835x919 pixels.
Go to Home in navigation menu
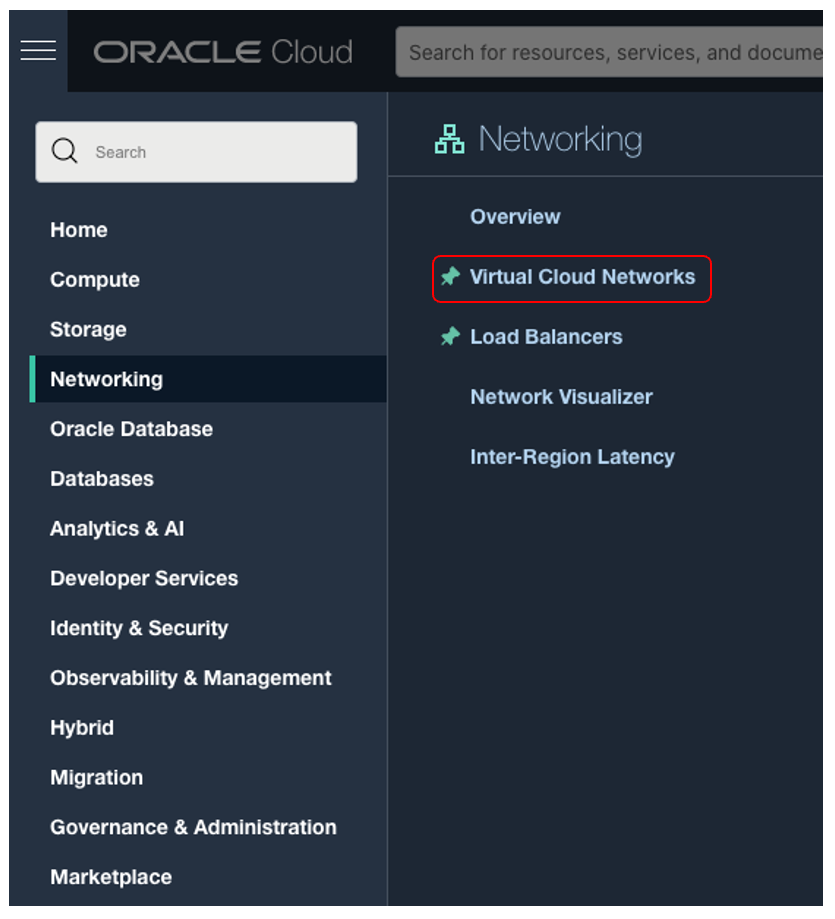pyautogui.click(x=79, y=230)
